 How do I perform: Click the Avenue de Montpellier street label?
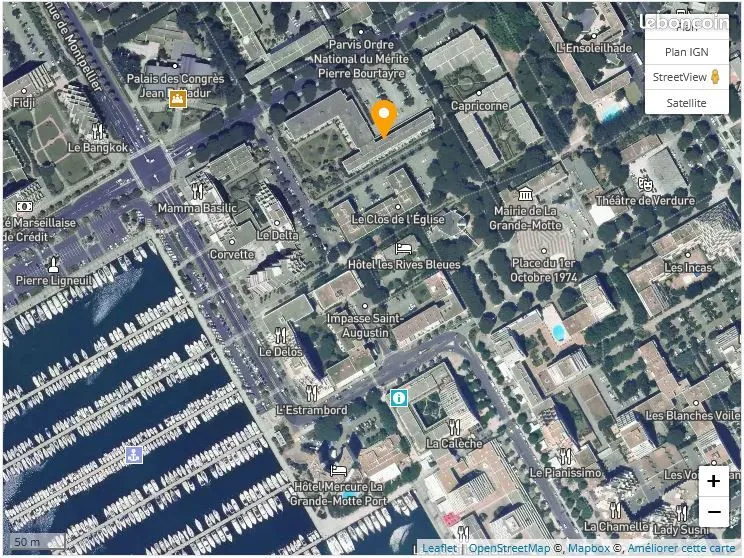(x=74, y=46)
